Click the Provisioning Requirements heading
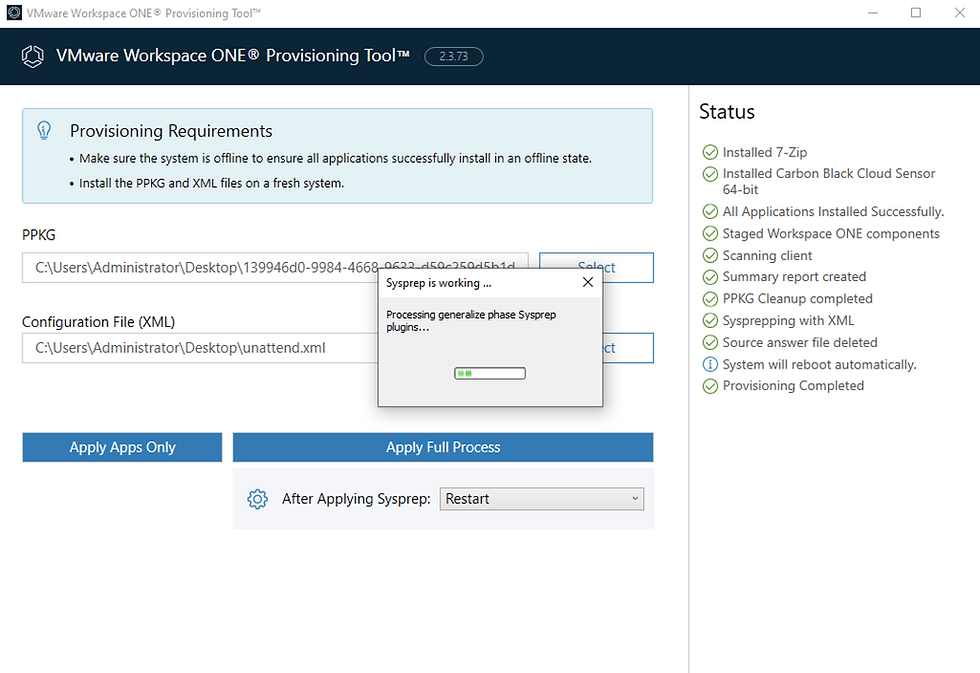This screenshot has width=980, height=673. [171, 131]
